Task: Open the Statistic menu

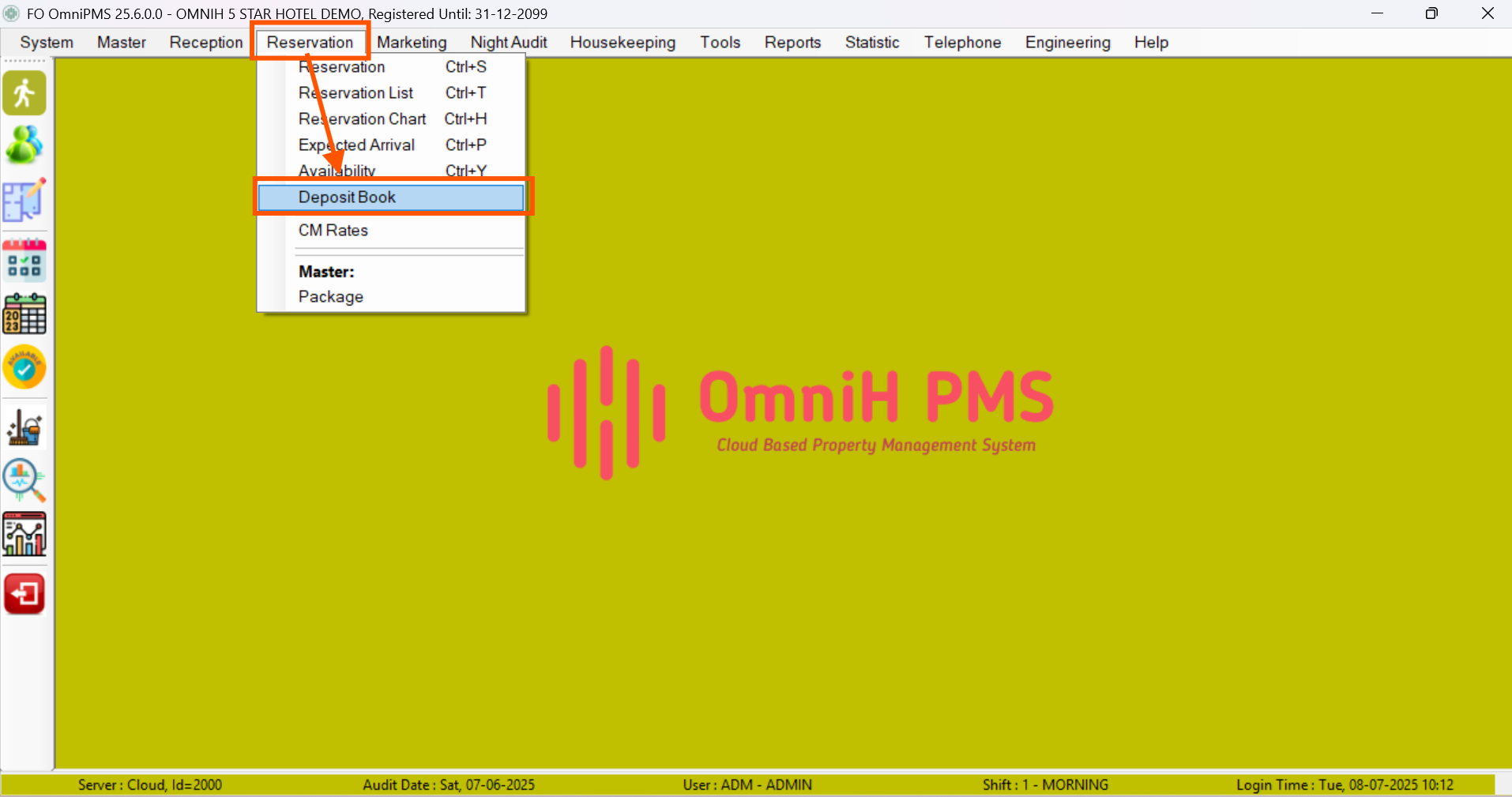Action: point(872,43)
